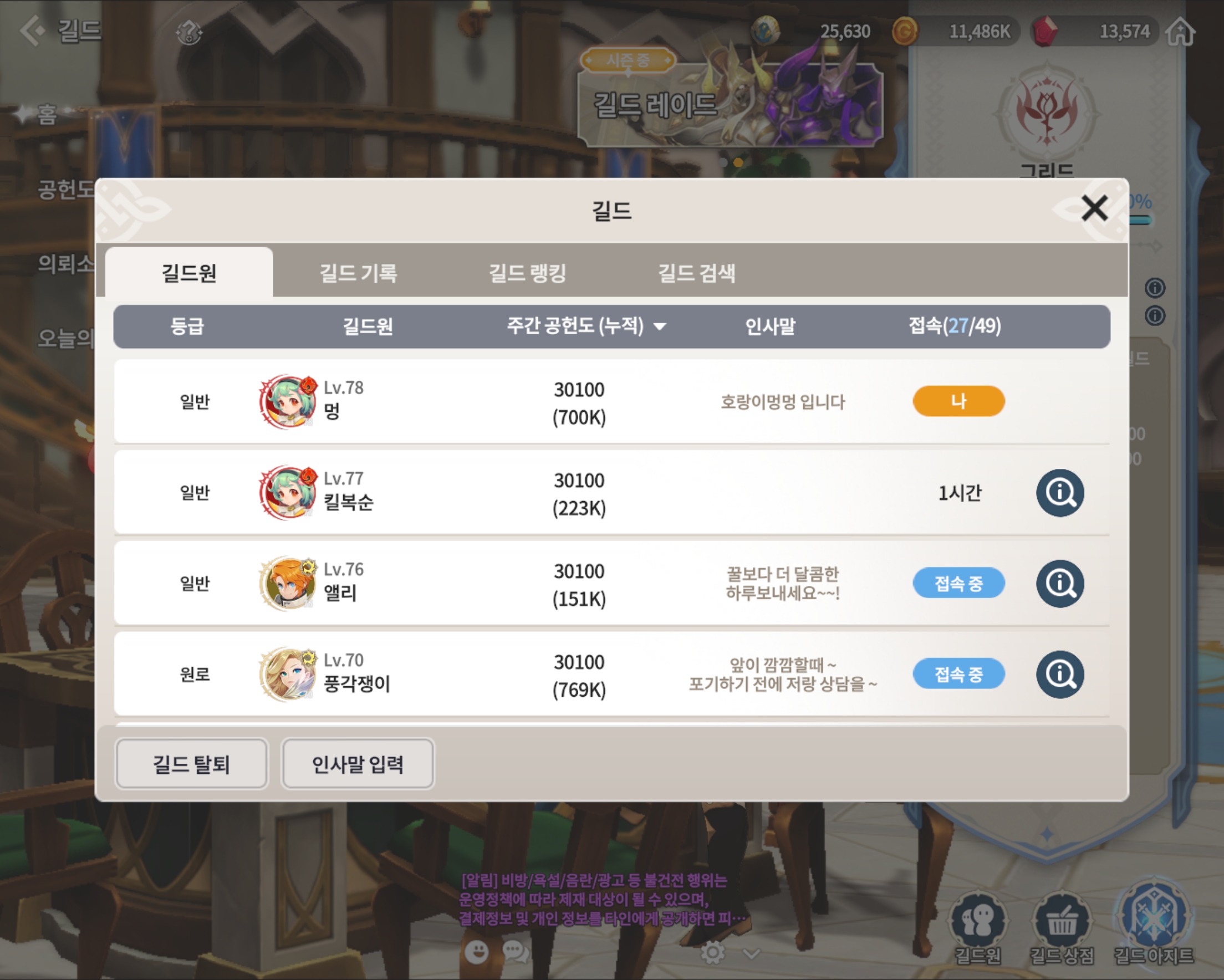Select the 길드 검색 tab
The image size is (1224, 980).
(697, 273)
